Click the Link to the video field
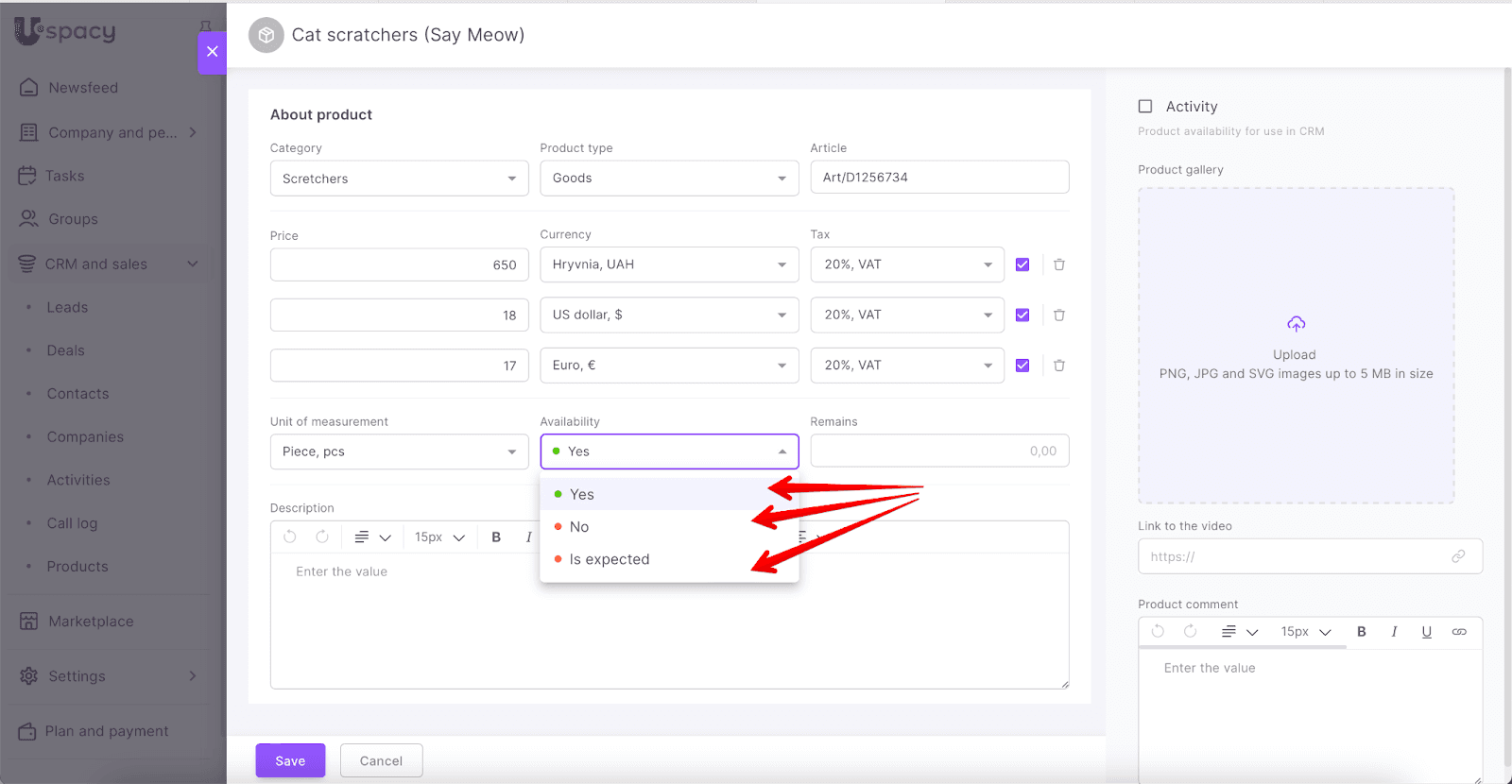The image size is (1512, 784). [x=1297, y=556]
